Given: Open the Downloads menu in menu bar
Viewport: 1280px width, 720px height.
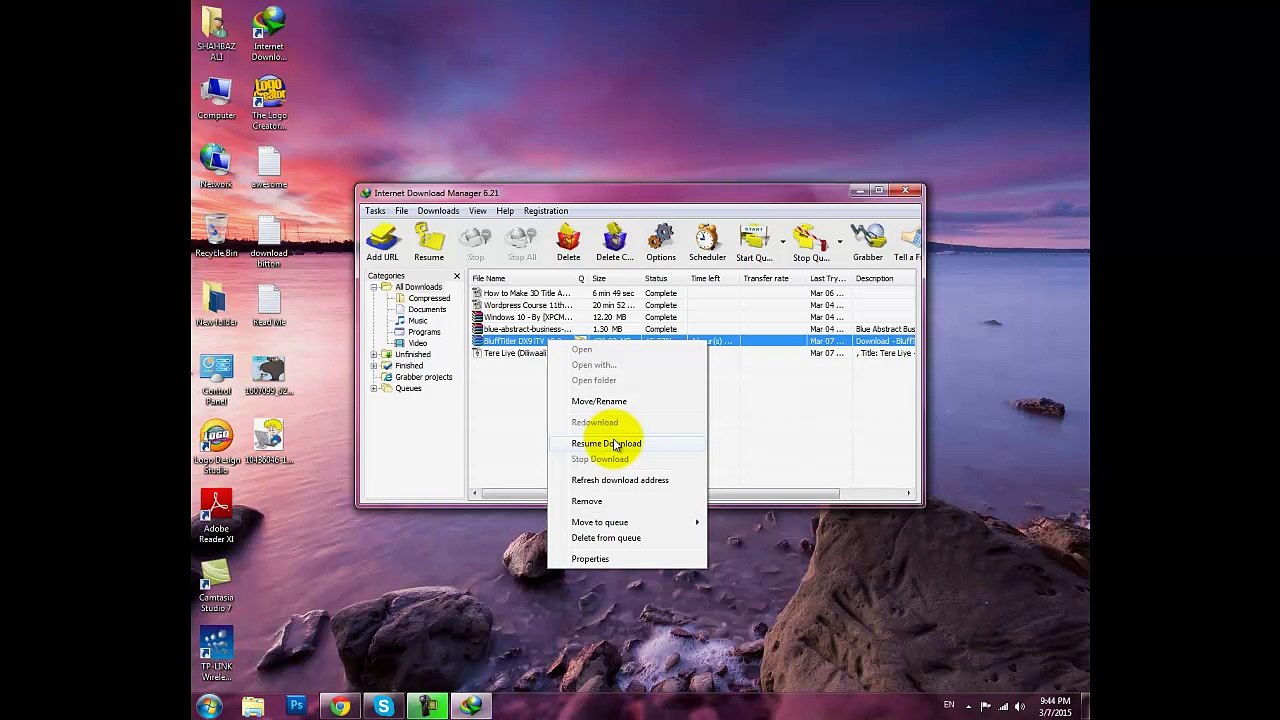Looking at the screenshot, I should click(x=438, y=211).
